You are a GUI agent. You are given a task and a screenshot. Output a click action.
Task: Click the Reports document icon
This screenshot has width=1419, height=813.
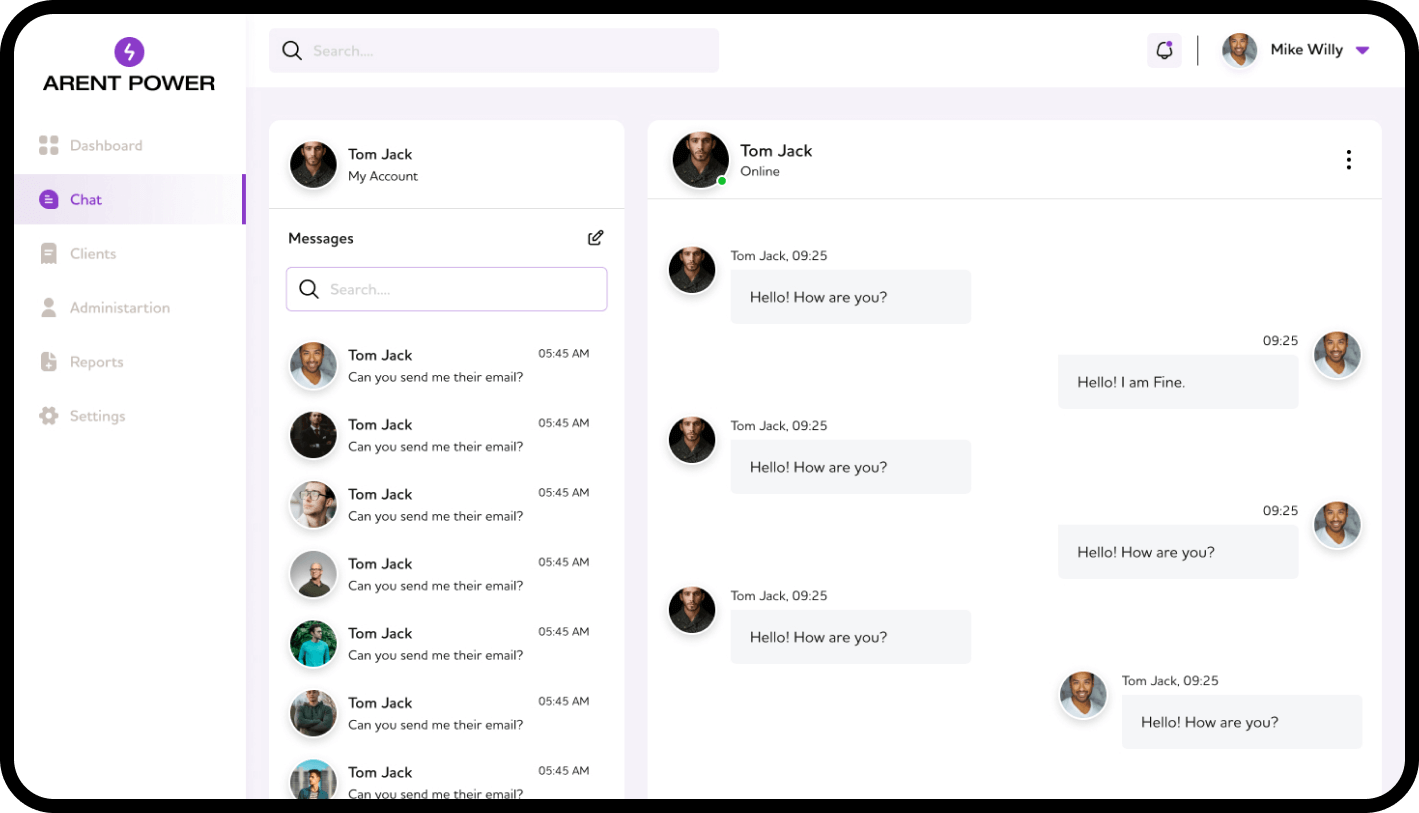[x=49, y=362]
